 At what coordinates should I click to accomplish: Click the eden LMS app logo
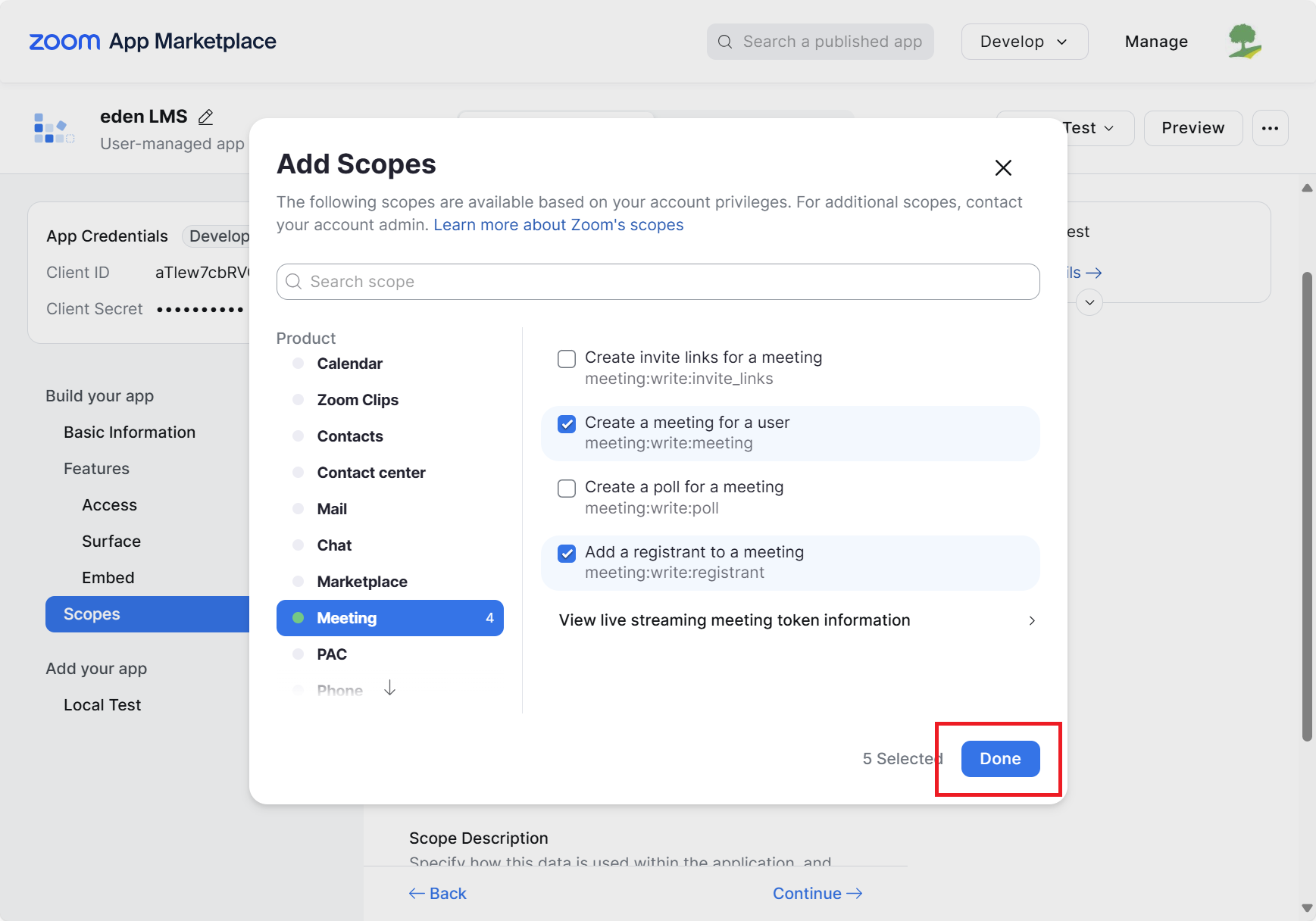tap(54, 128)
